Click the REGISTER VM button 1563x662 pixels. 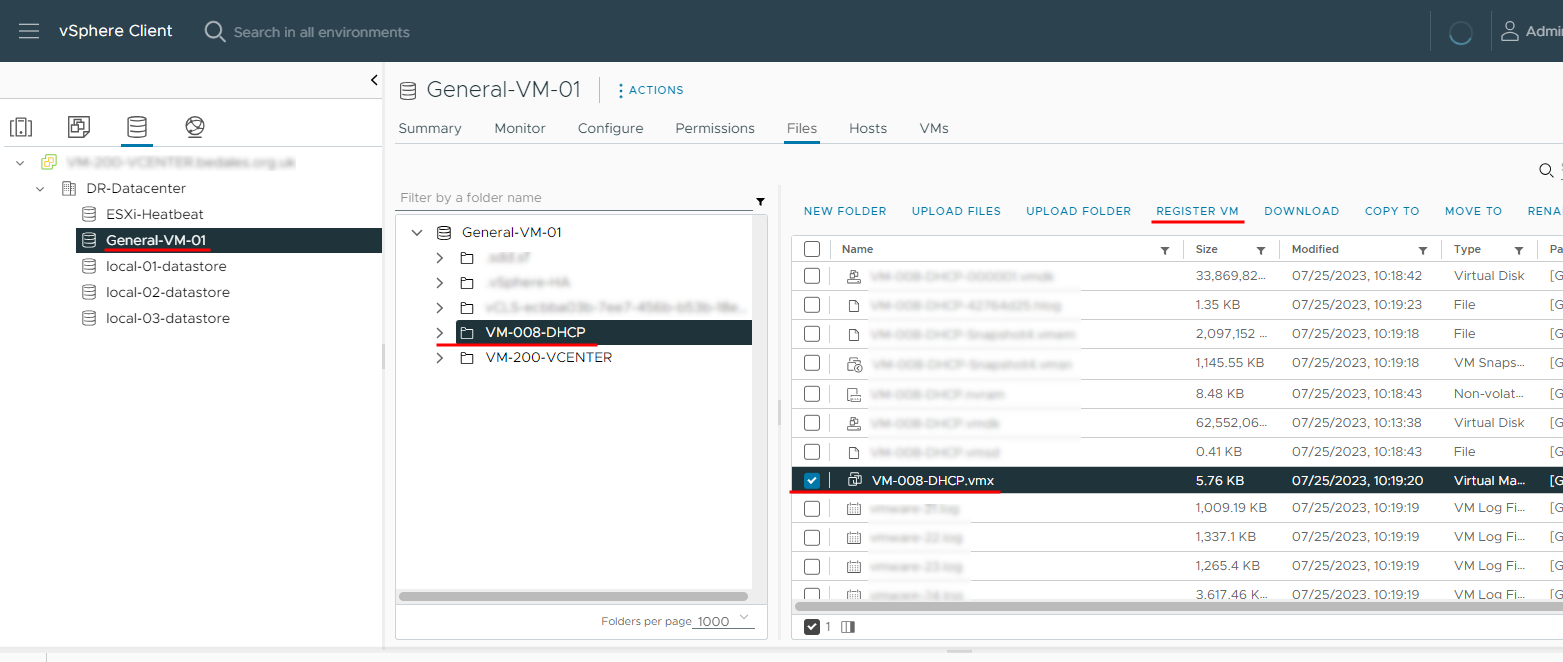[1197, 211]
